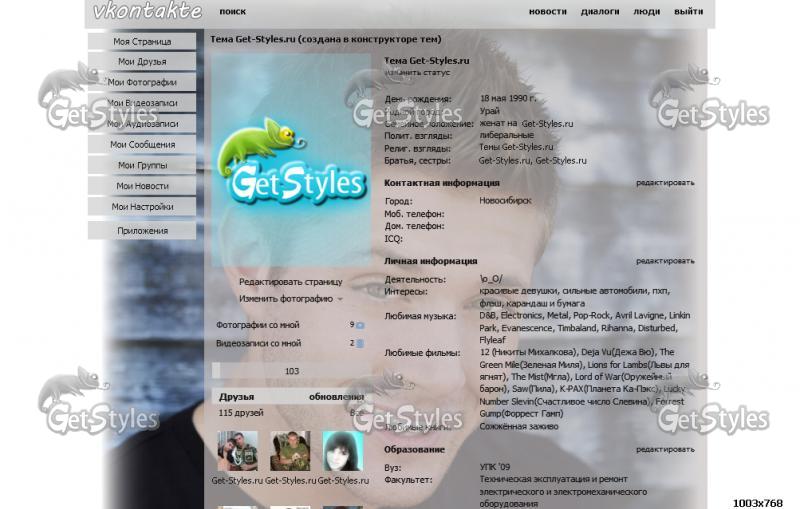Click выйти to log out
The height and width of the screenshot is (509, 800).
point(688,11)
